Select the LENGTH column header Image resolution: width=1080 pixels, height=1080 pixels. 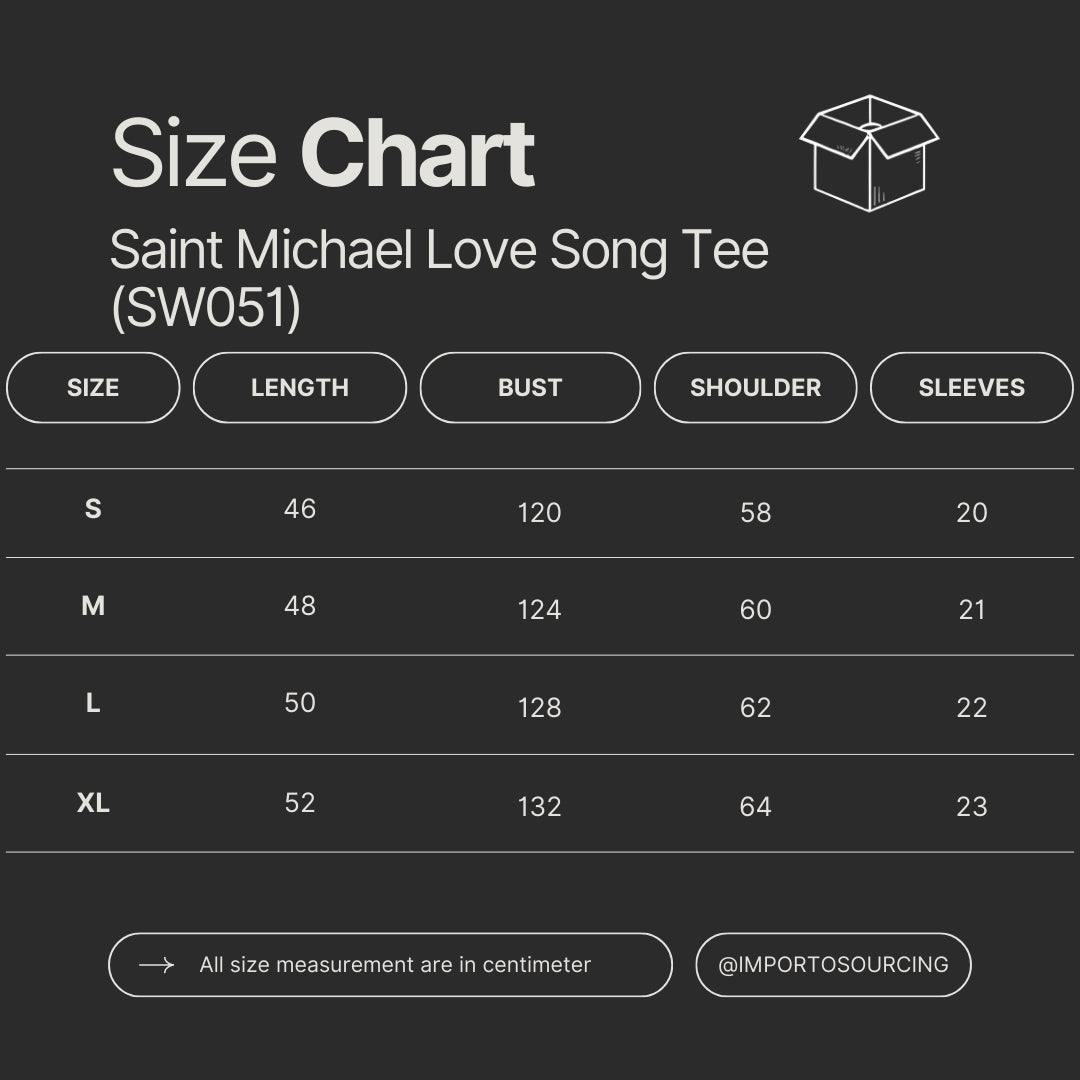pyautogui.click(x=300, y=388)
